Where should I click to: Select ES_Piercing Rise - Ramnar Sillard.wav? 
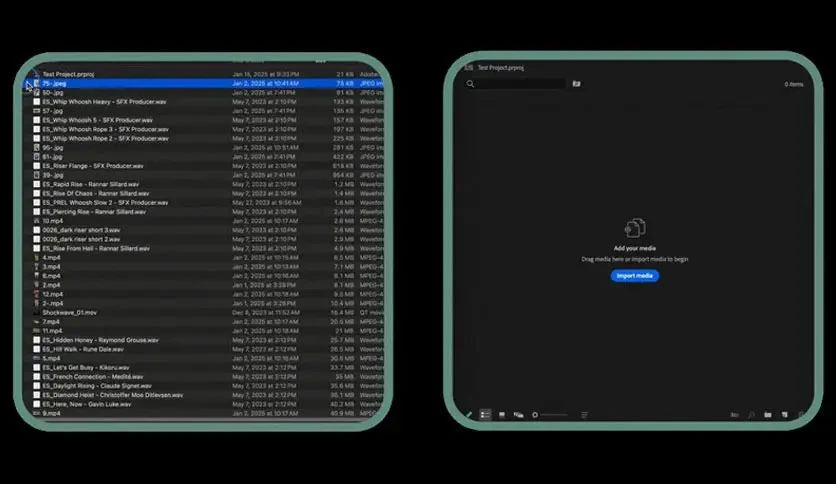[x=94, y=212]
